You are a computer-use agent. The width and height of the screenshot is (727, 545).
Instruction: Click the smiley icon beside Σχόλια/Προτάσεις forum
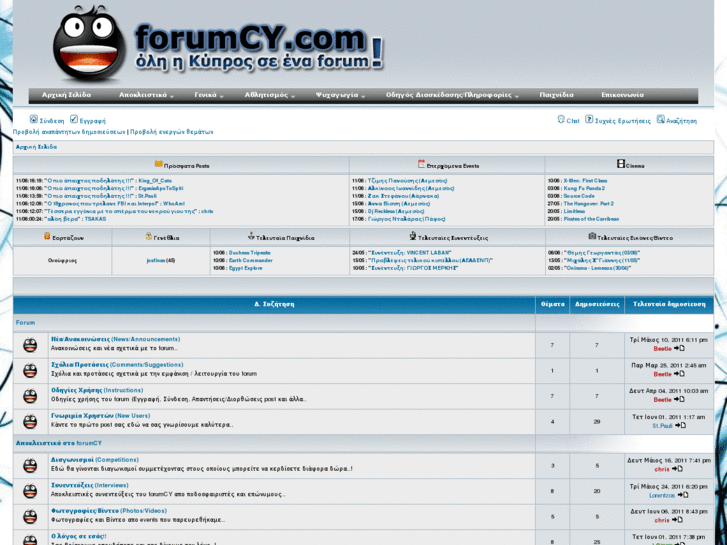coord(30,371)
